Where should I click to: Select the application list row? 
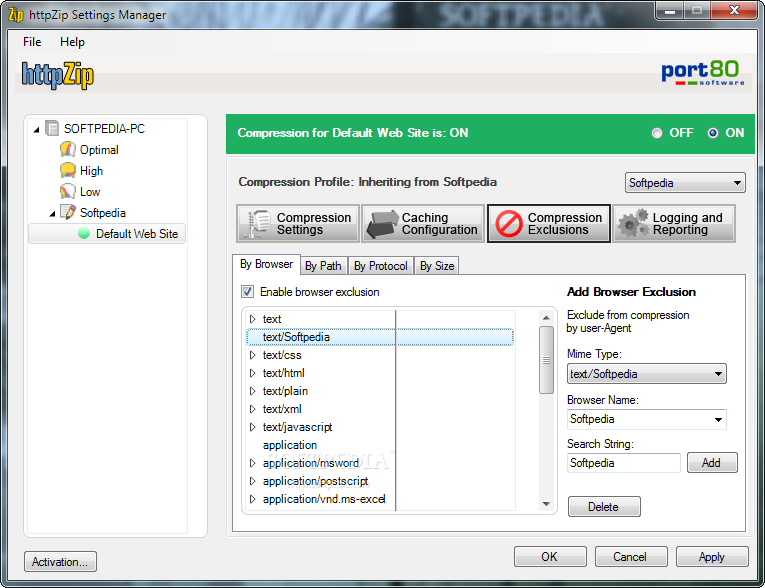[290, 445]
